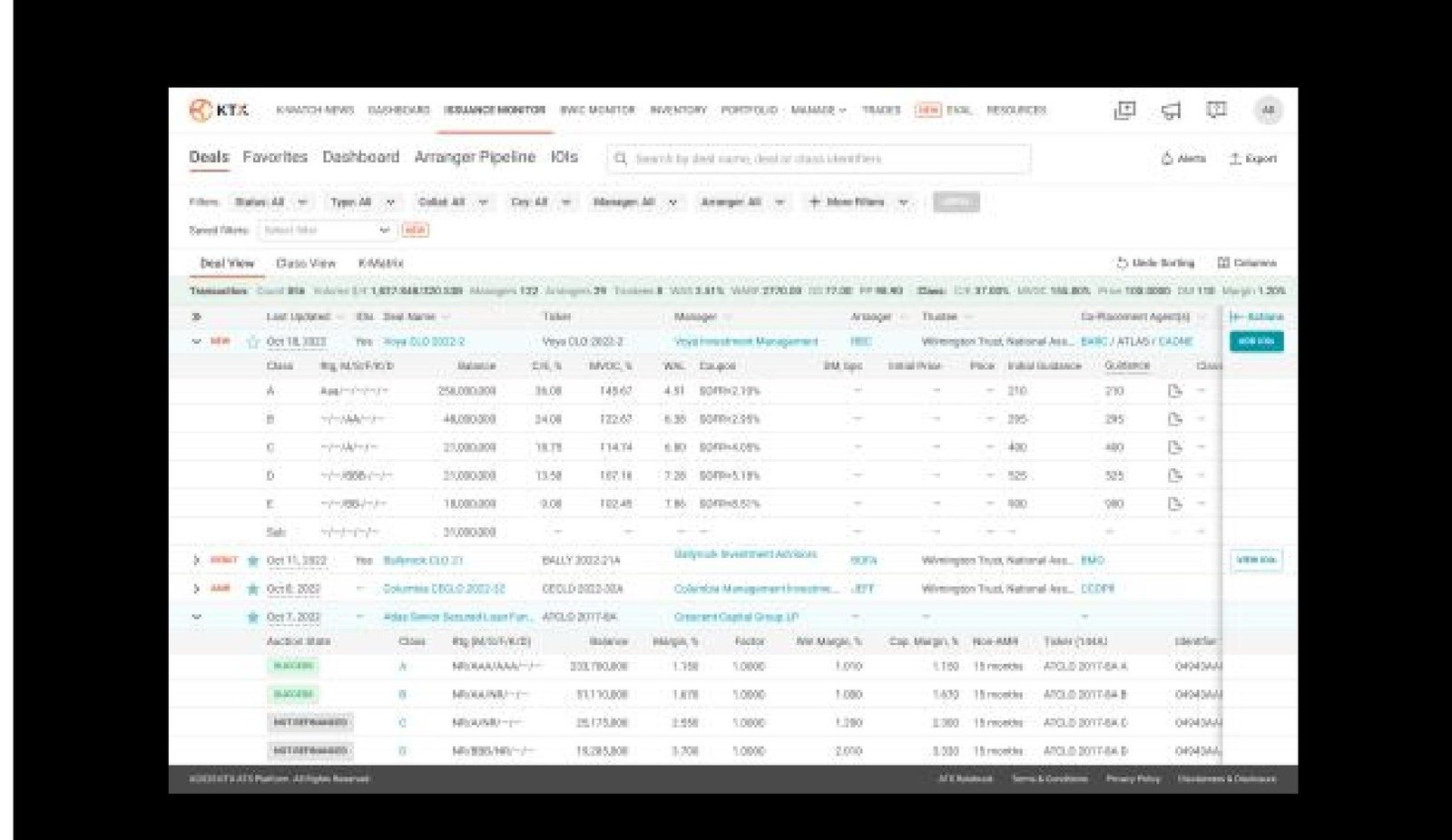
Task: Open the Dashboard item in top navigation
Action: [x=398, y=110]
